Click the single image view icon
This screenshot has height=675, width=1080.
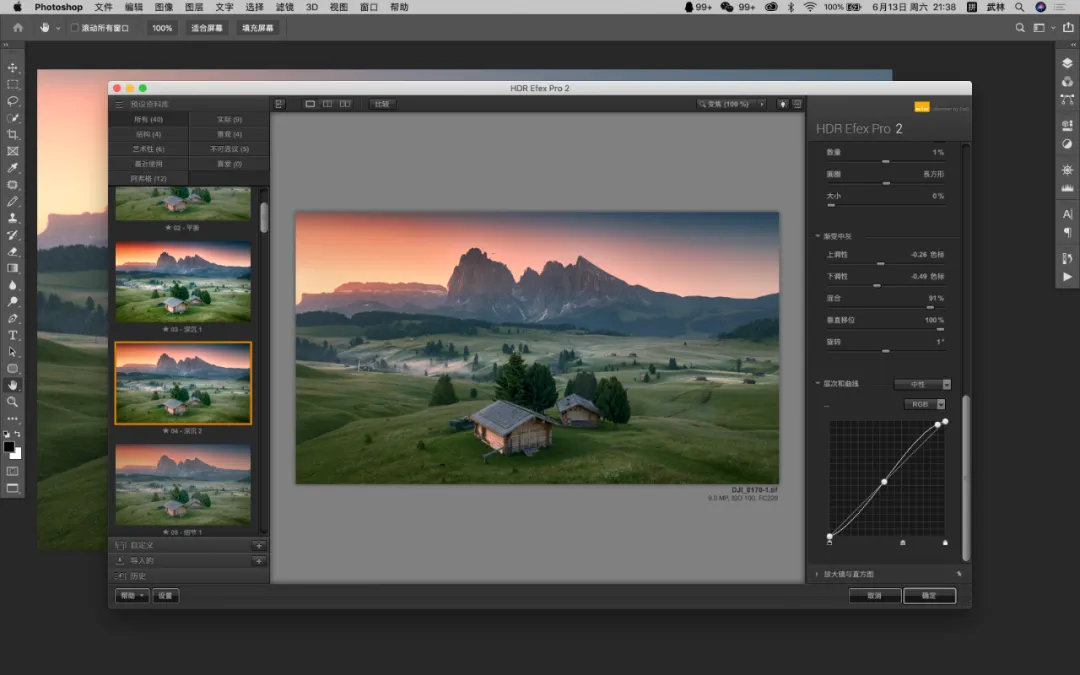click(x=310, y=104)
